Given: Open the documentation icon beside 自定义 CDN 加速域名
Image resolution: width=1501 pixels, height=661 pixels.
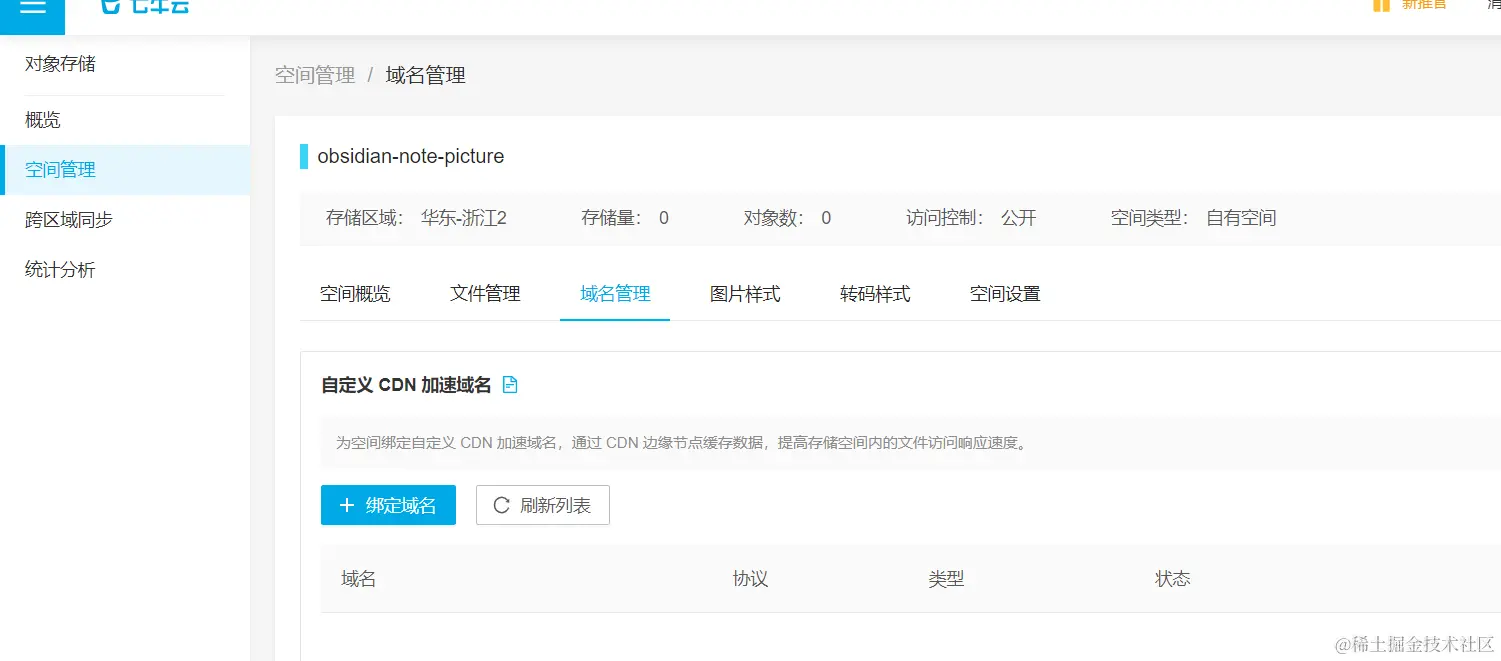Looking at the screenshot, I should (x=510, y=384).
